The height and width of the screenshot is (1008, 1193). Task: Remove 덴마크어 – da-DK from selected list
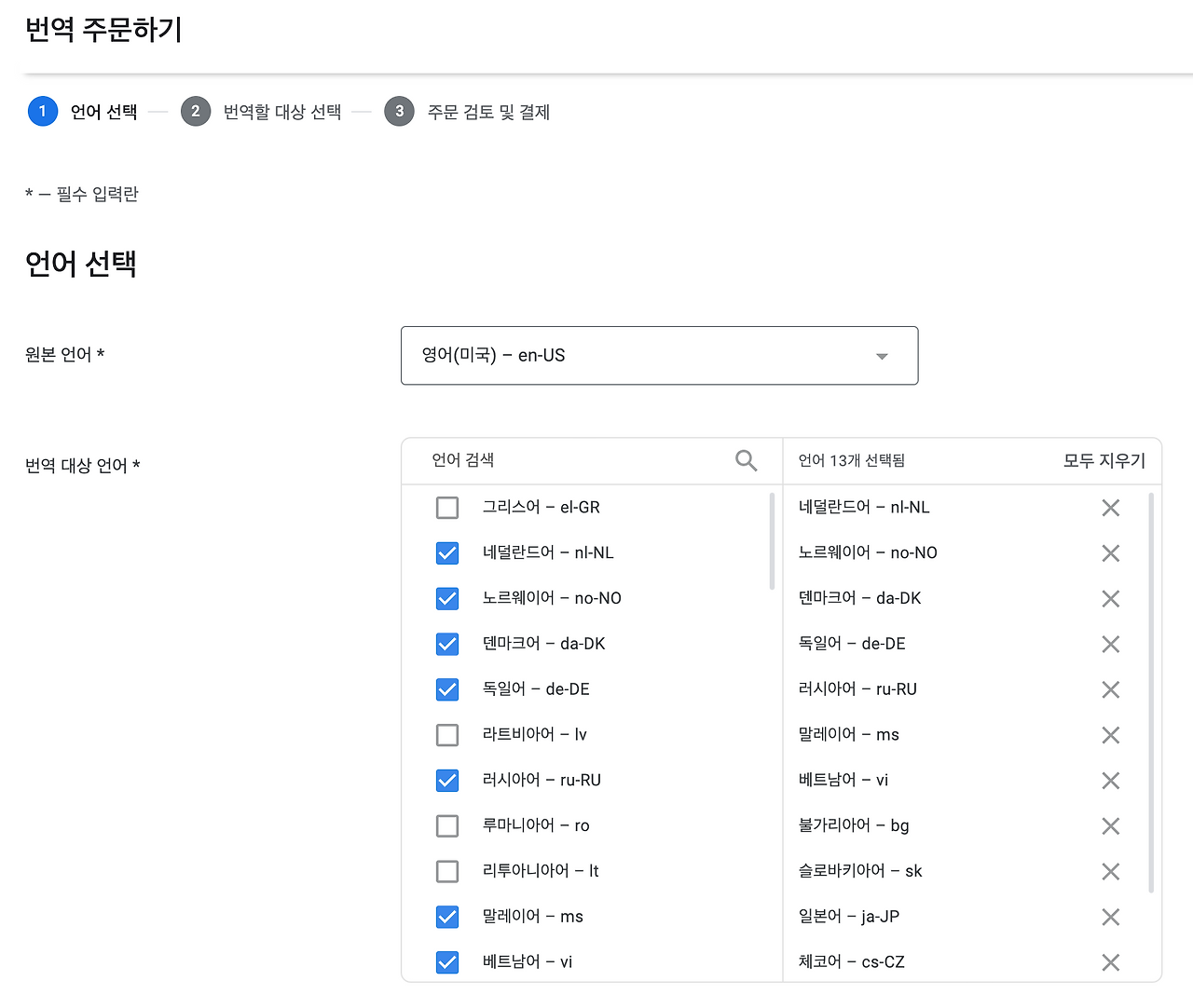1110,599
